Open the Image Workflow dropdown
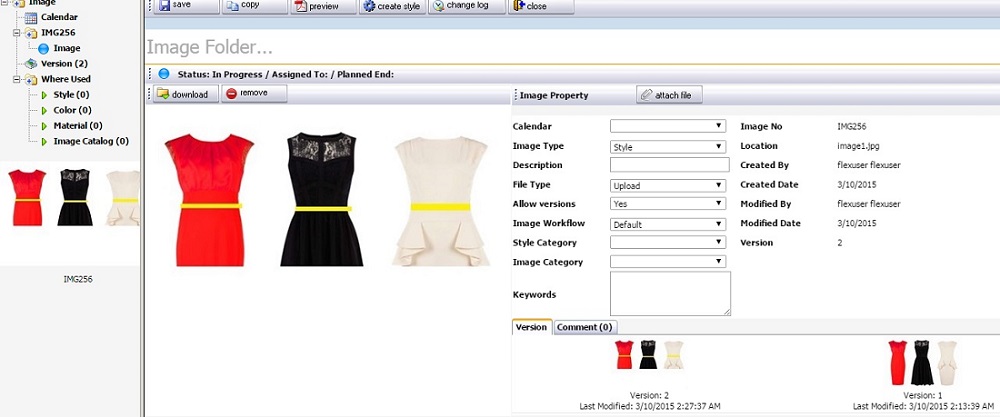The height and width of the screenshot is (417, 1000). click(668, 224)
